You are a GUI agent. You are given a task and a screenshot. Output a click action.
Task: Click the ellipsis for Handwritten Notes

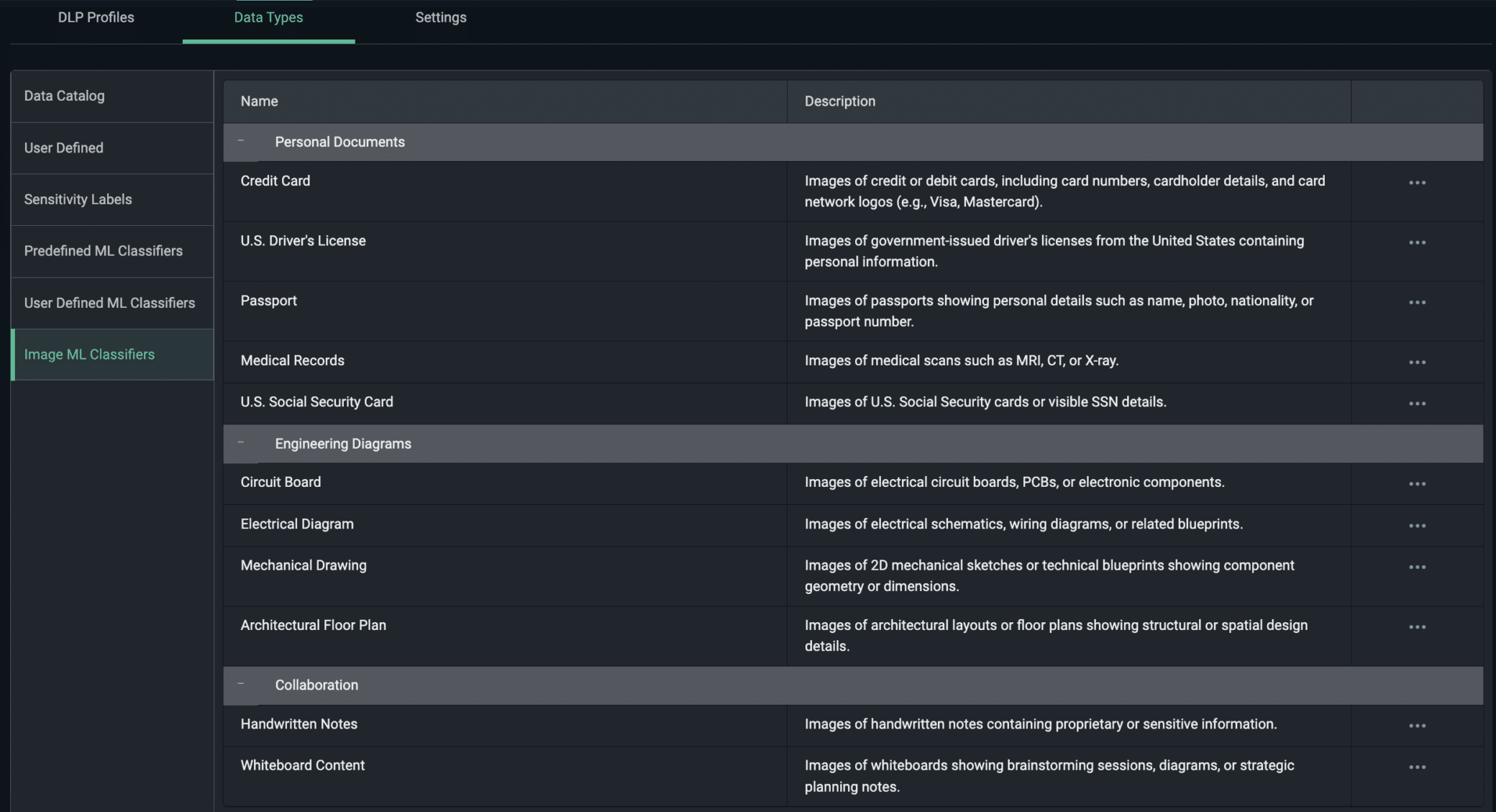(1417, 726)
